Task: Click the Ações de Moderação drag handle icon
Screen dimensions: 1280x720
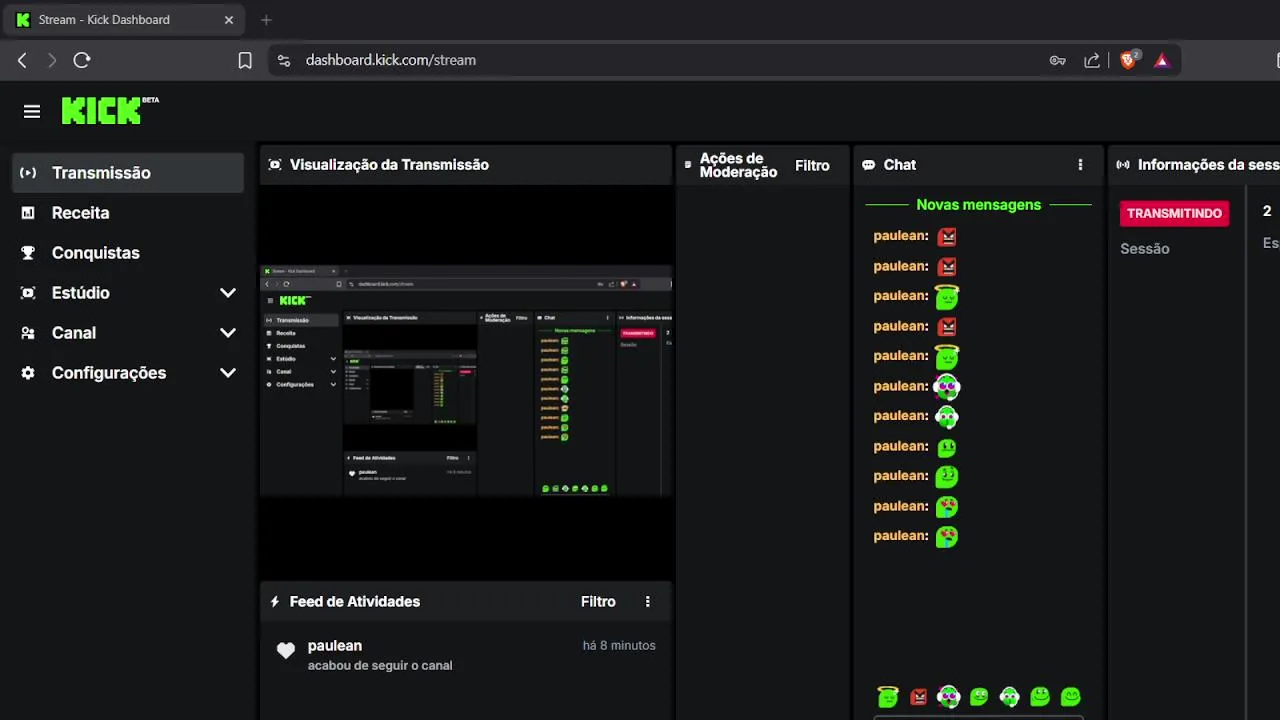Action: coord(687,165)
